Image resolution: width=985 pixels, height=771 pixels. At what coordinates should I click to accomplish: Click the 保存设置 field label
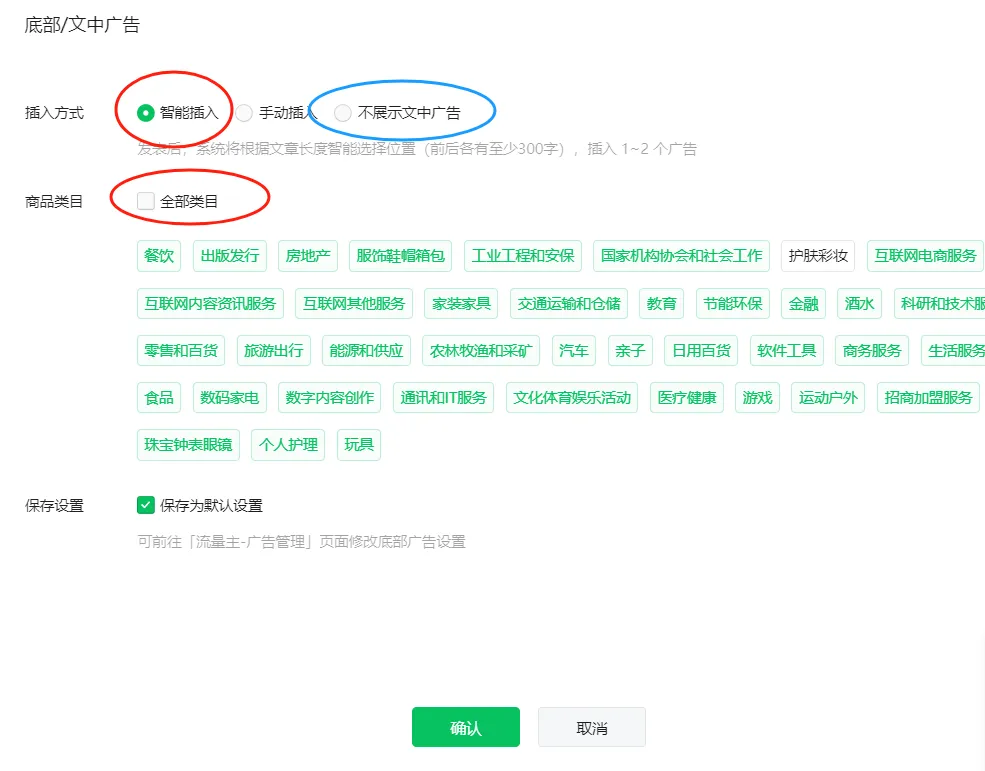[x=54, y=506]
